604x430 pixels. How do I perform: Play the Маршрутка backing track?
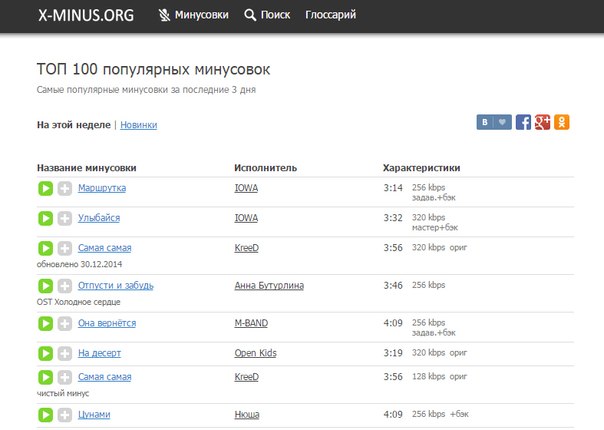point(45,188)
